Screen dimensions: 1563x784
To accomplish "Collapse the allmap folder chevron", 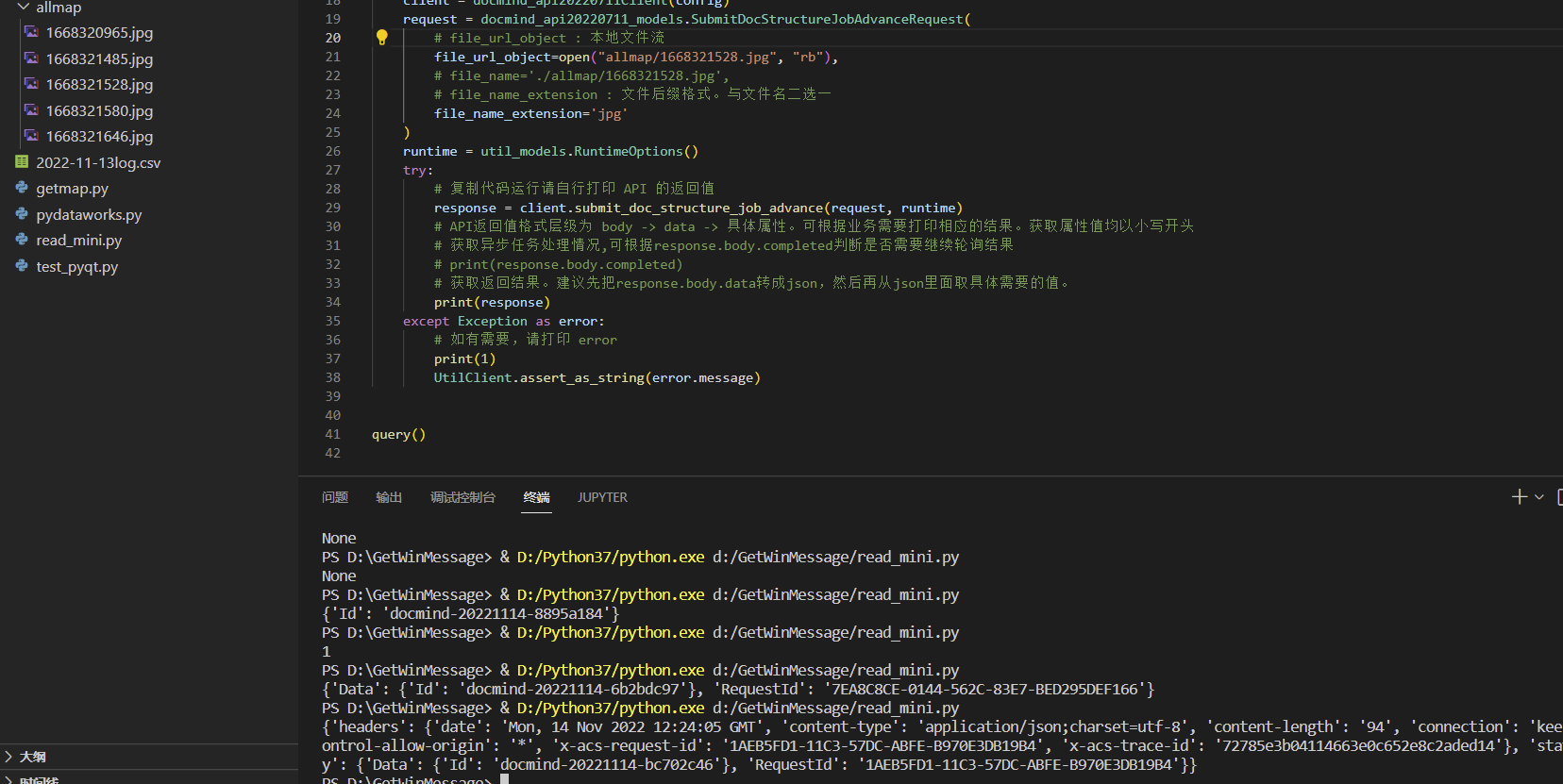I will click(x=23, y=8).
